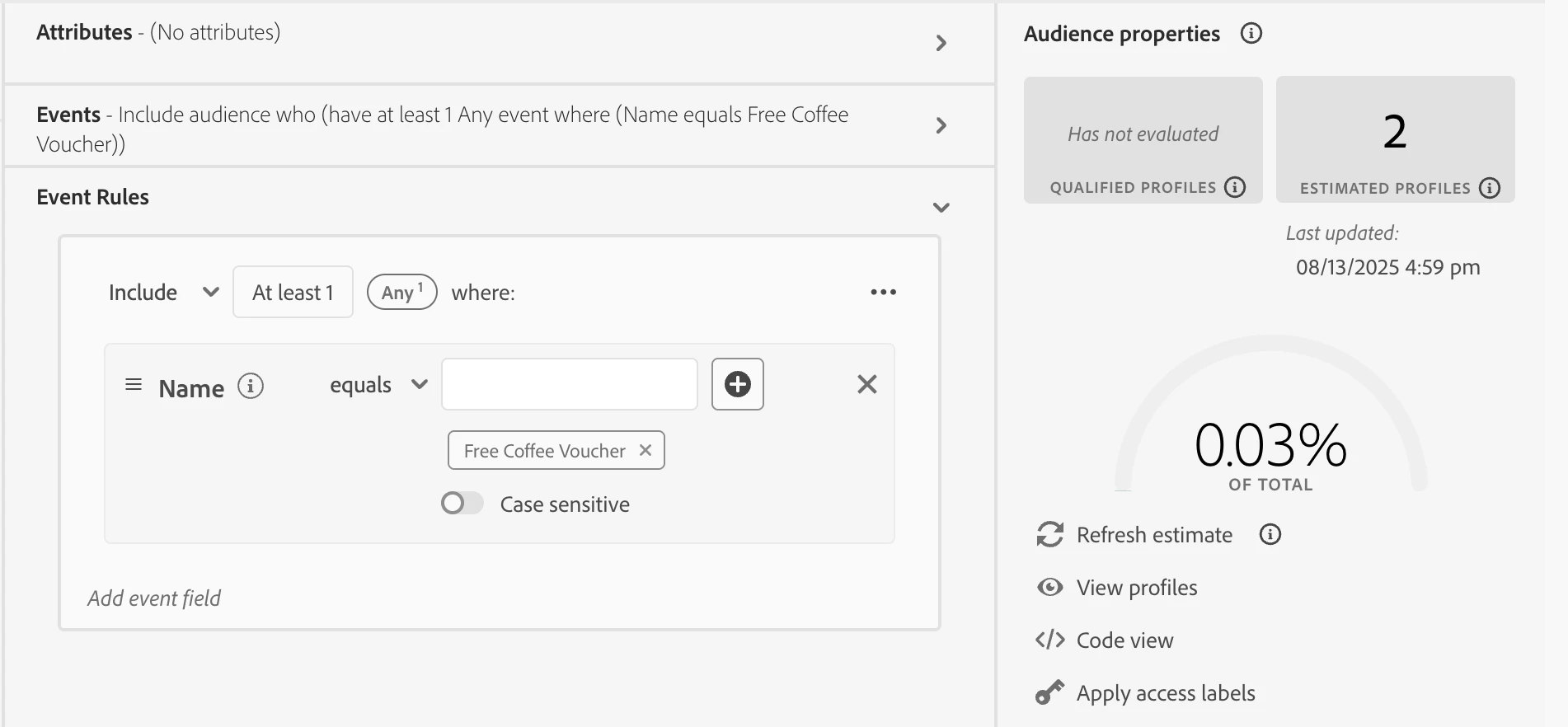Click the Qualified Profiles info icon
1568x727 pixels.
1234,187
